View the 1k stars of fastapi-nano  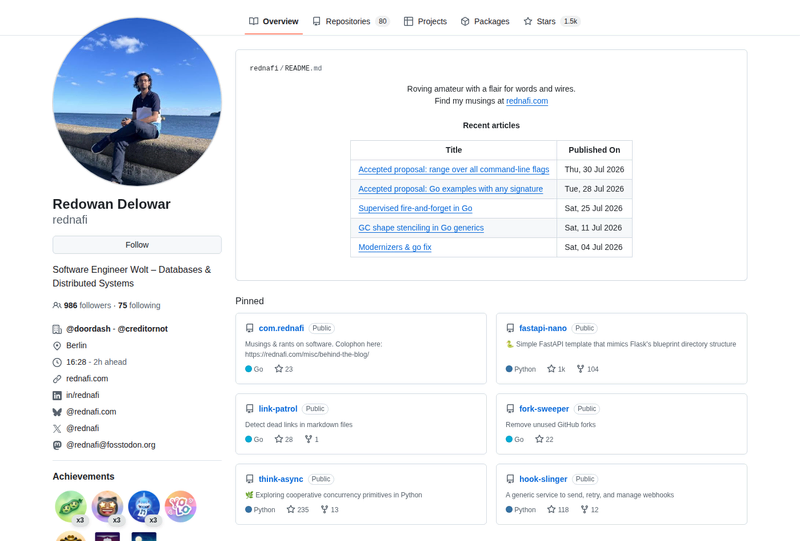(x=556, y=369)
